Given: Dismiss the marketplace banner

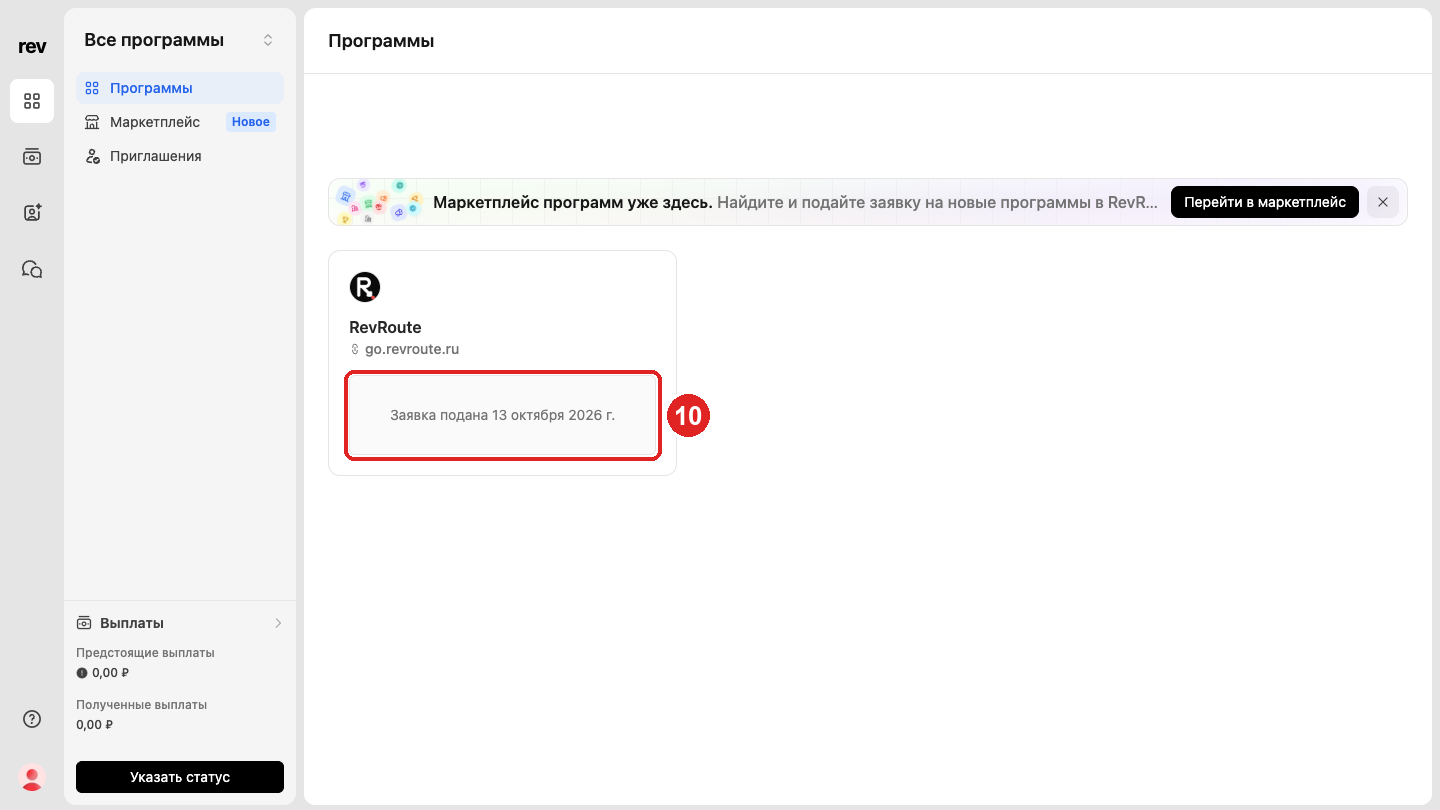Looking at the screenshot, I should coord(1383,202).
